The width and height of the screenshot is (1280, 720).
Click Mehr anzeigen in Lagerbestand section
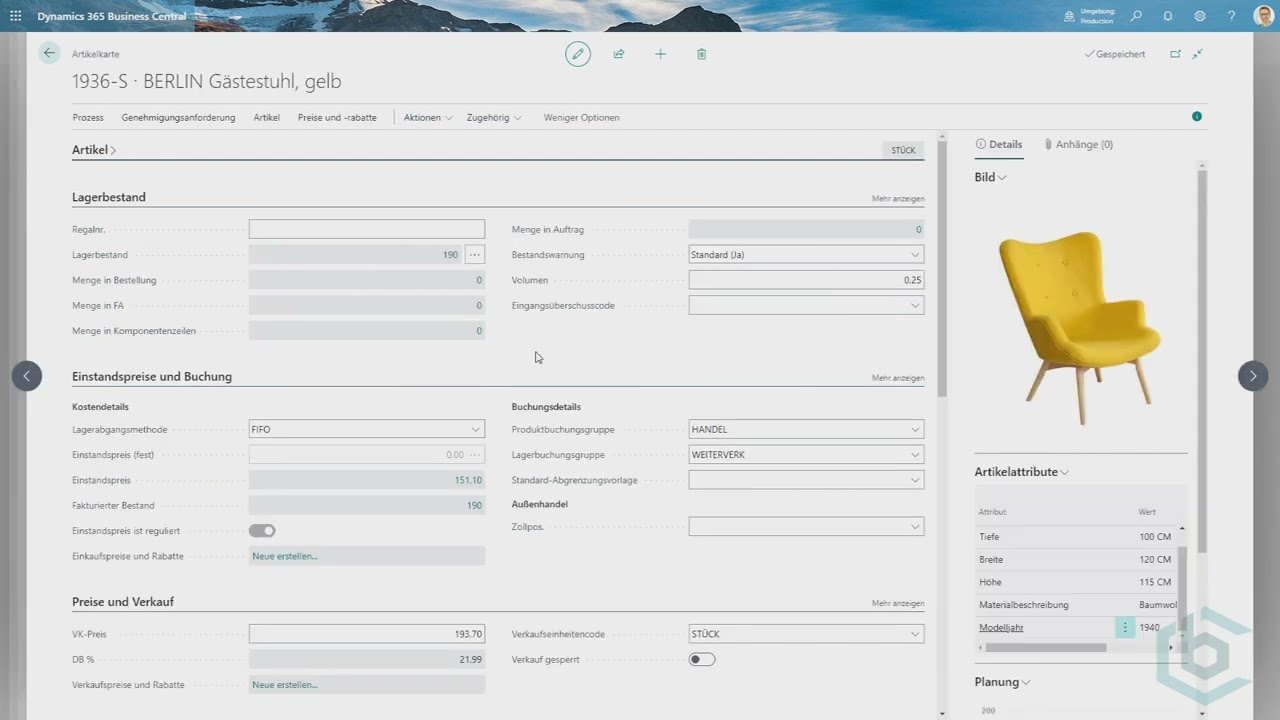click(x=897, y=199)
